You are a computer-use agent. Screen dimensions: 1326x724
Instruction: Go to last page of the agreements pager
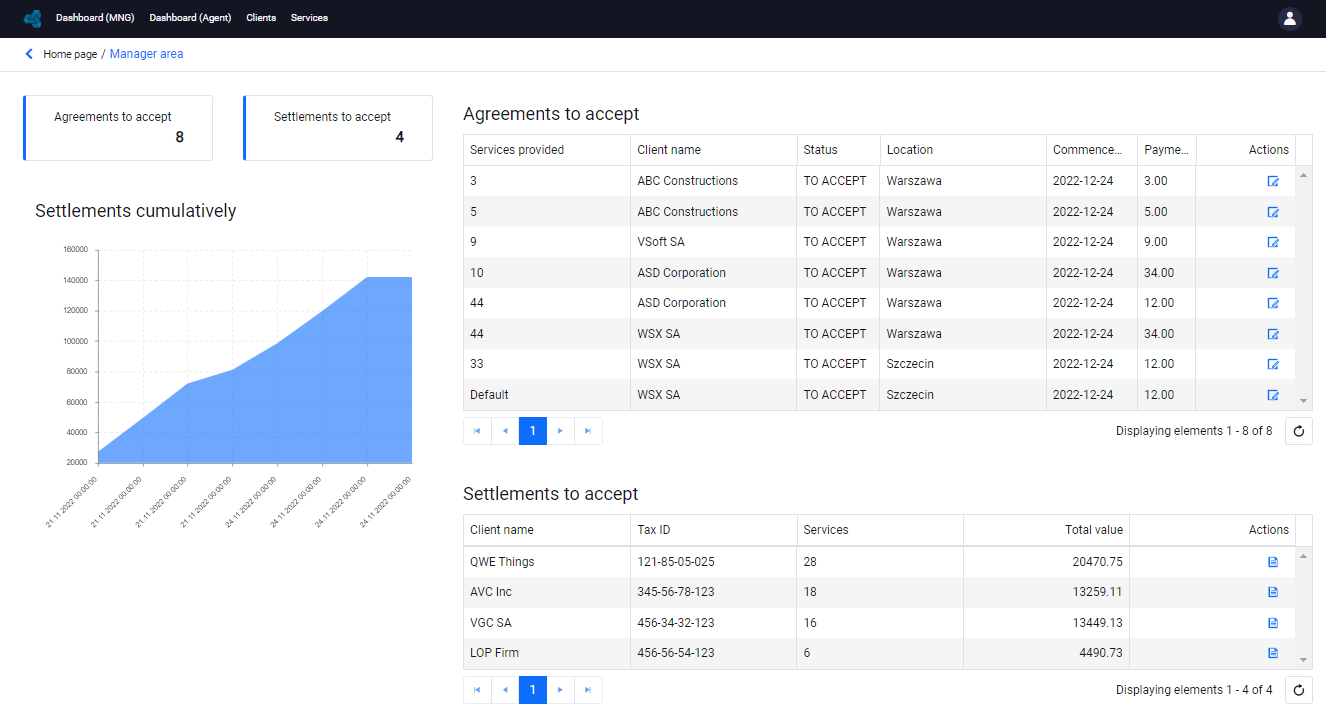pos(588,431)
